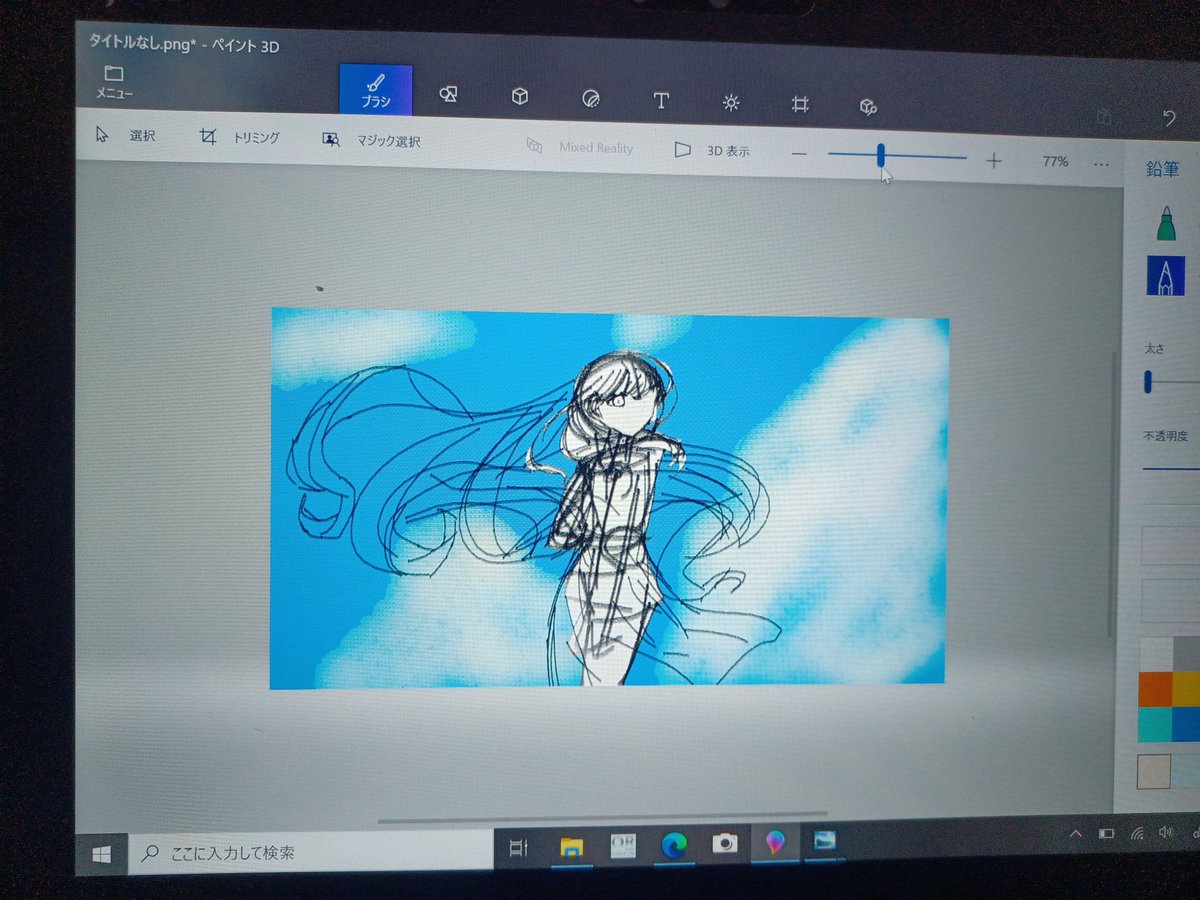1200x900 pixels.
Task: Pick the gray color swatch
Action: tap(1186, 655)
